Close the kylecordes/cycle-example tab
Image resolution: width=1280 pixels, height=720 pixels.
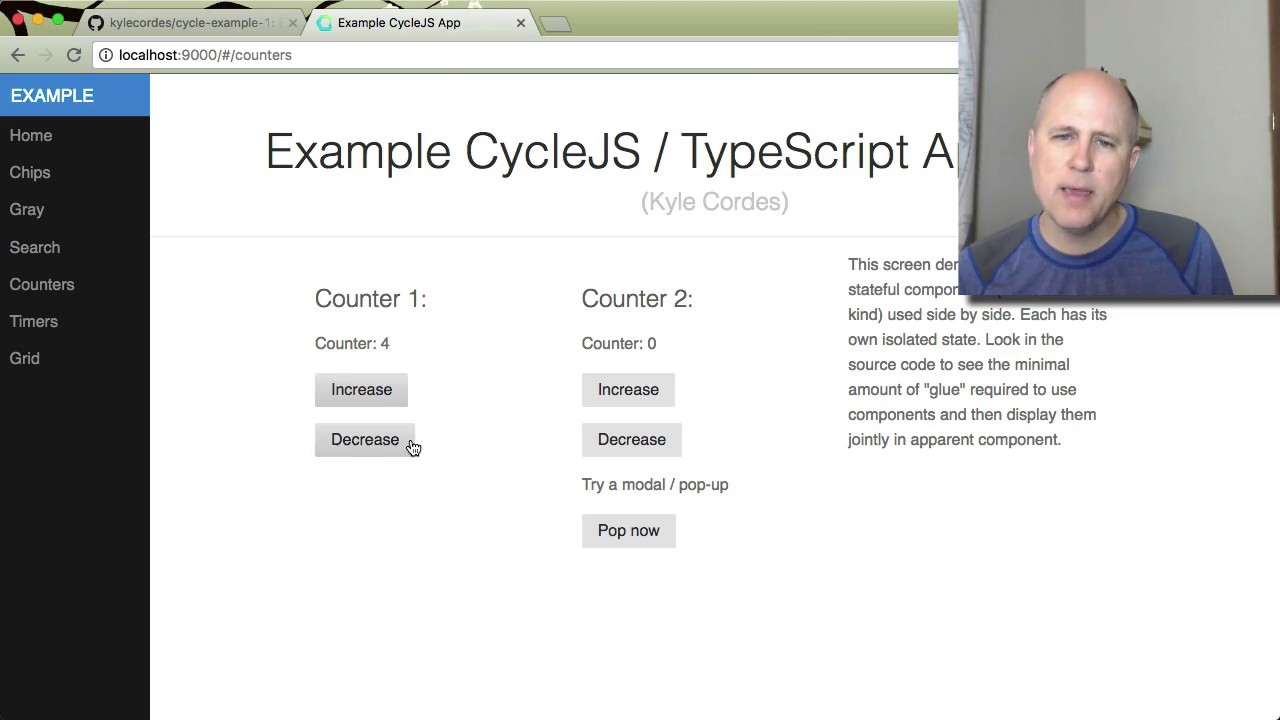click(x=293, y=23)
